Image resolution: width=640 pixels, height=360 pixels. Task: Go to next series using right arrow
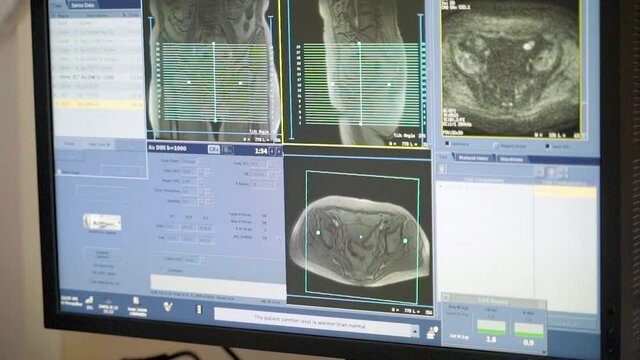point(279,152)
